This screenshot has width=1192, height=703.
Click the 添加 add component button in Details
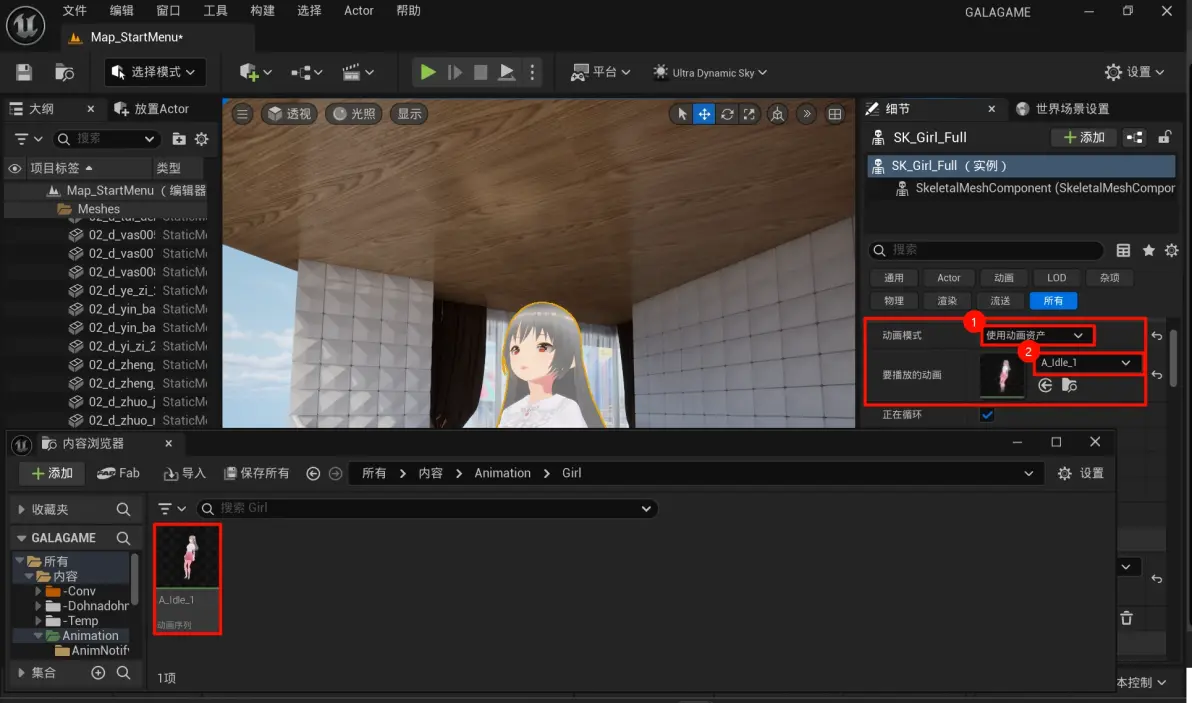(1083, 137)
